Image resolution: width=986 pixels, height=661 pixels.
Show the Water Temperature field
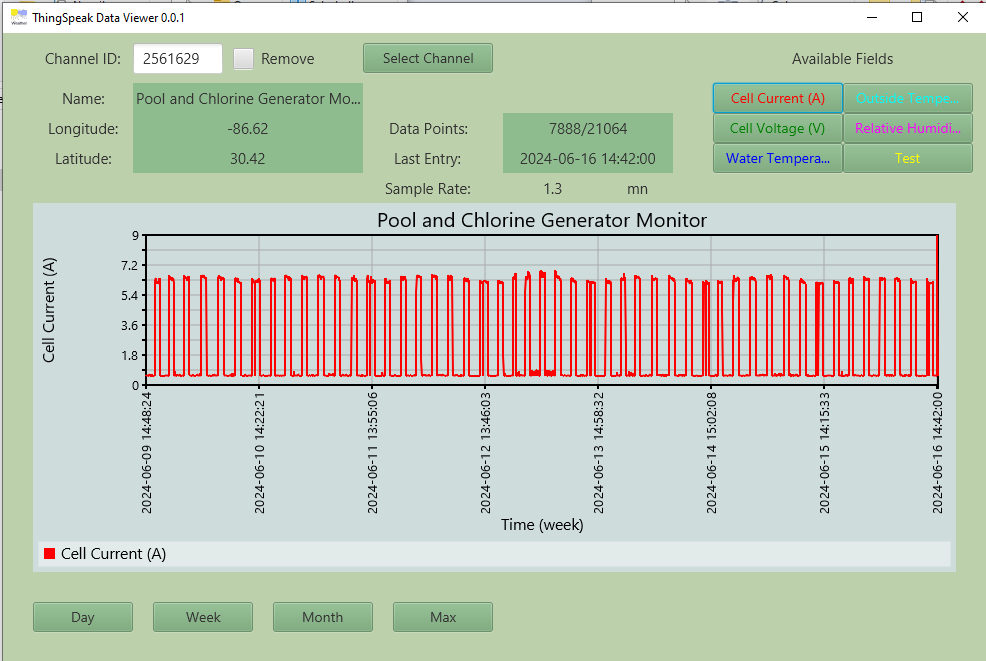(777, 158)
